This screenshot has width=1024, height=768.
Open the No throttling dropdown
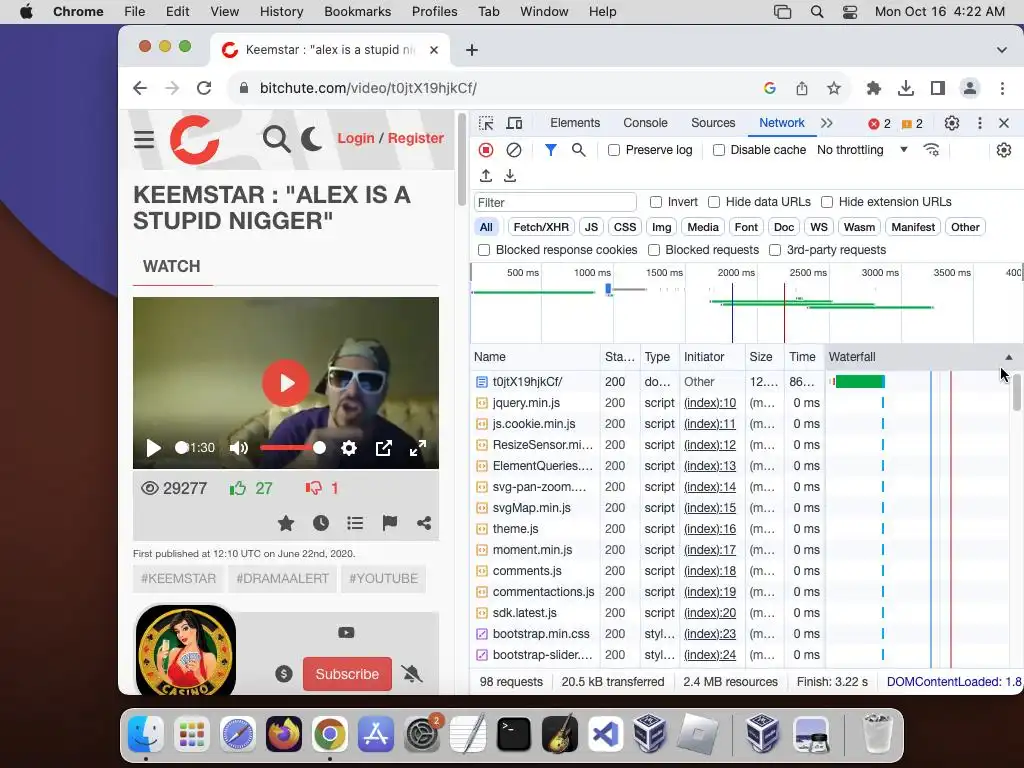point(862,150)
